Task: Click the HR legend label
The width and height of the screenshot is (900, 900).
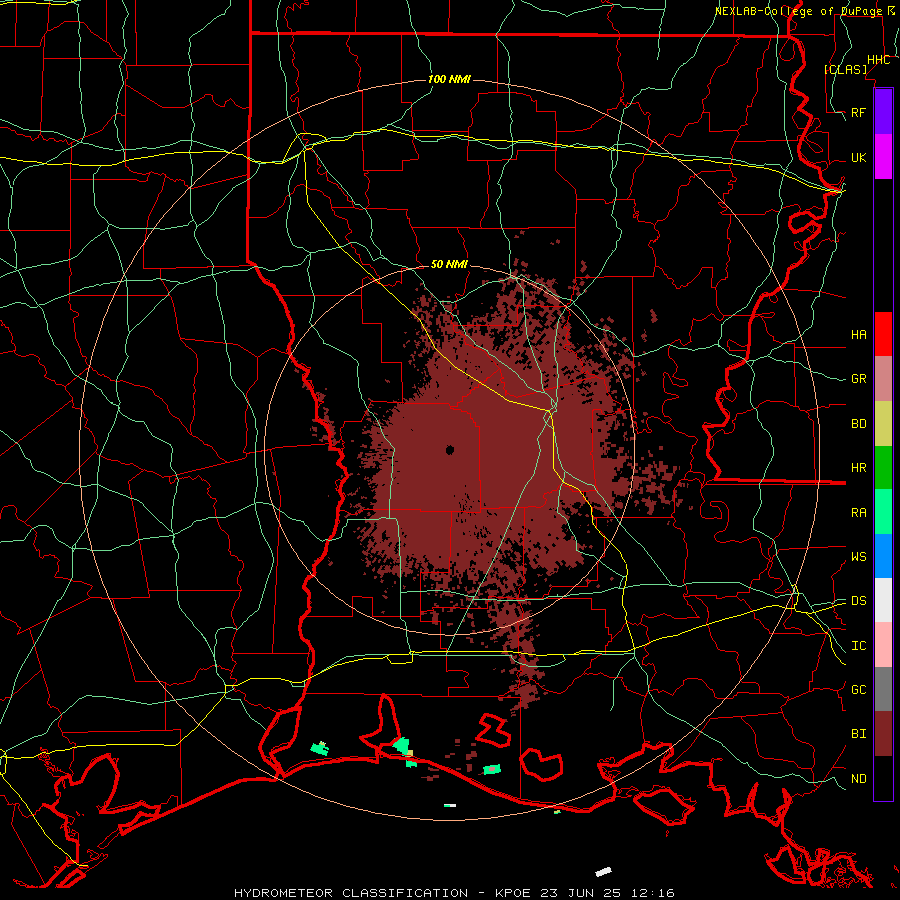Action: (x=858, y=468)
